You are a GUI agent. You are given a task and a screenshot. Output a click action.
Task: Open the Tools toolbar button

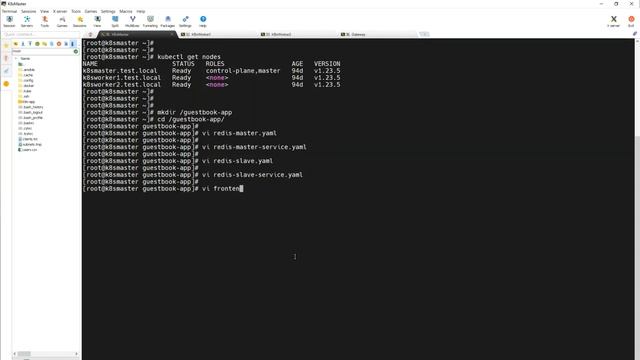44,21
